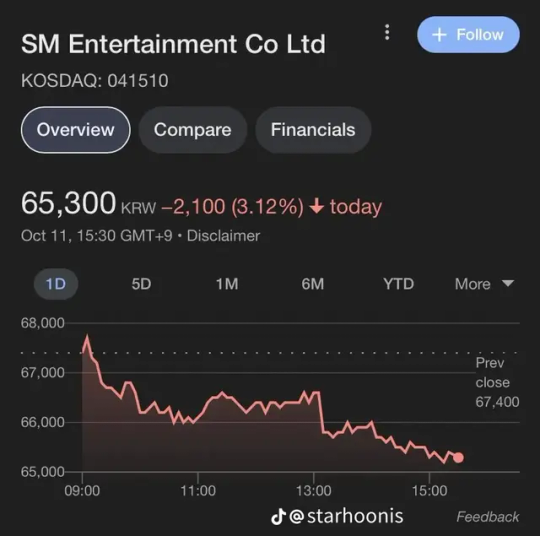Open the three-dot more options menu
540x536 pixels.
(x=387, y=32)
